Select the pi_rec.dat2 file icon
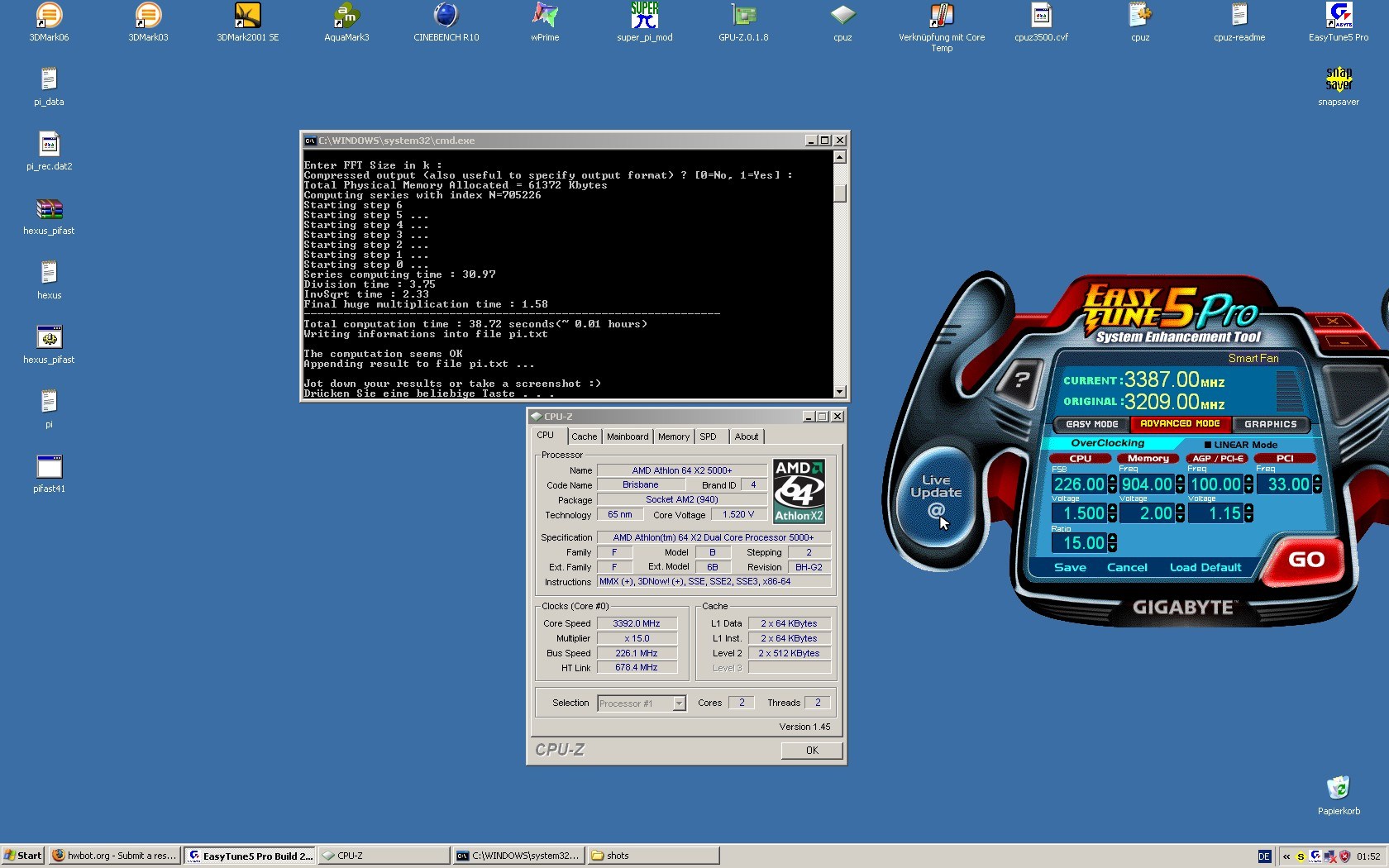 point(49,151)
